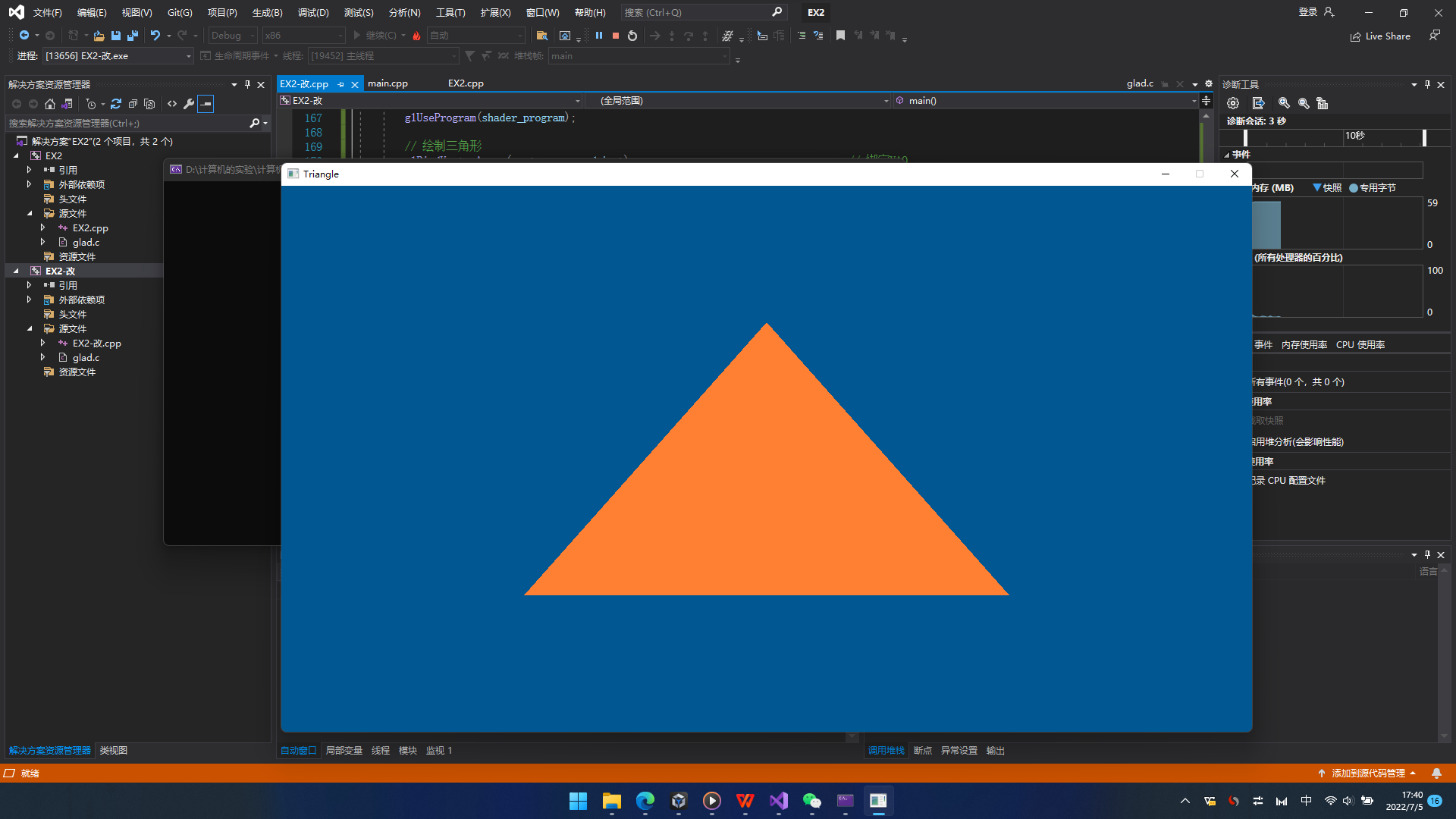
Task: Open diagnostic tools settings gear
Action: (x=1233, y=104)
